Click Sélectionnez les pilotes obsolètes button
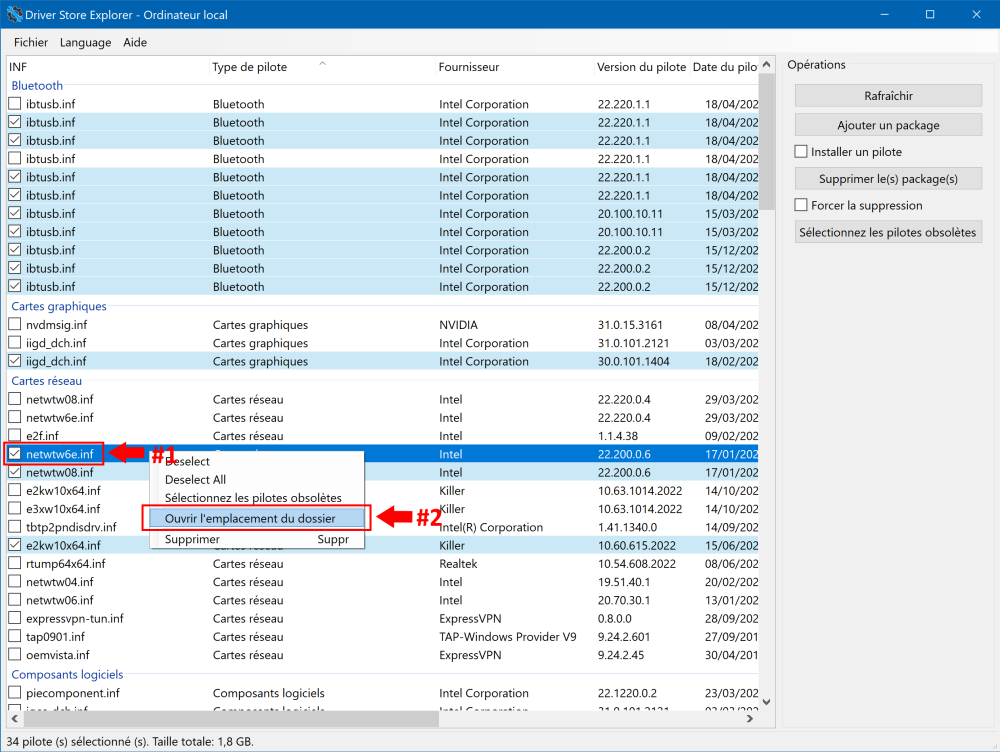This screenshot has height=752, width=1000. (888, 232)
